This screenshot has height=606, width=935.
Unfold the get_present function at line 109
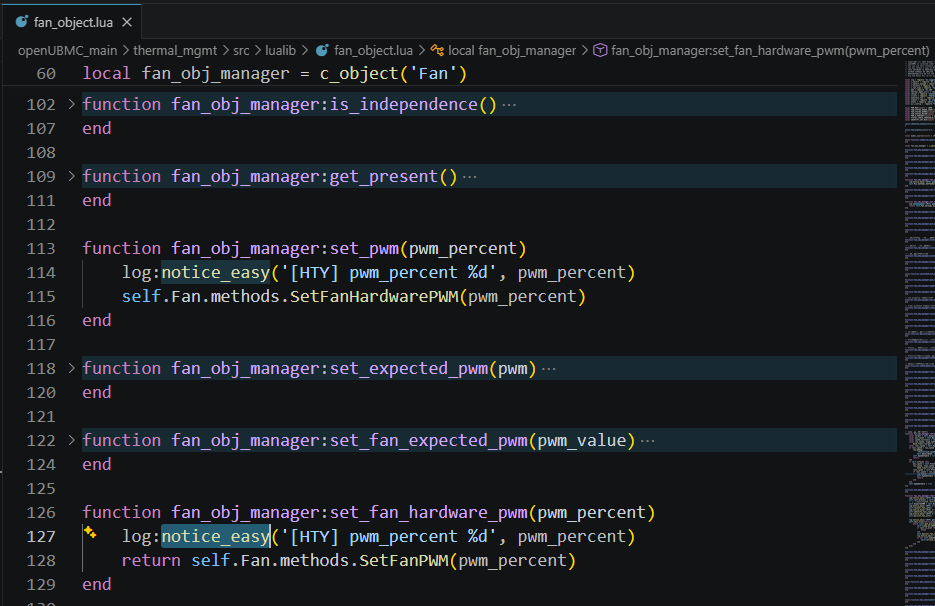pos(70,176)
